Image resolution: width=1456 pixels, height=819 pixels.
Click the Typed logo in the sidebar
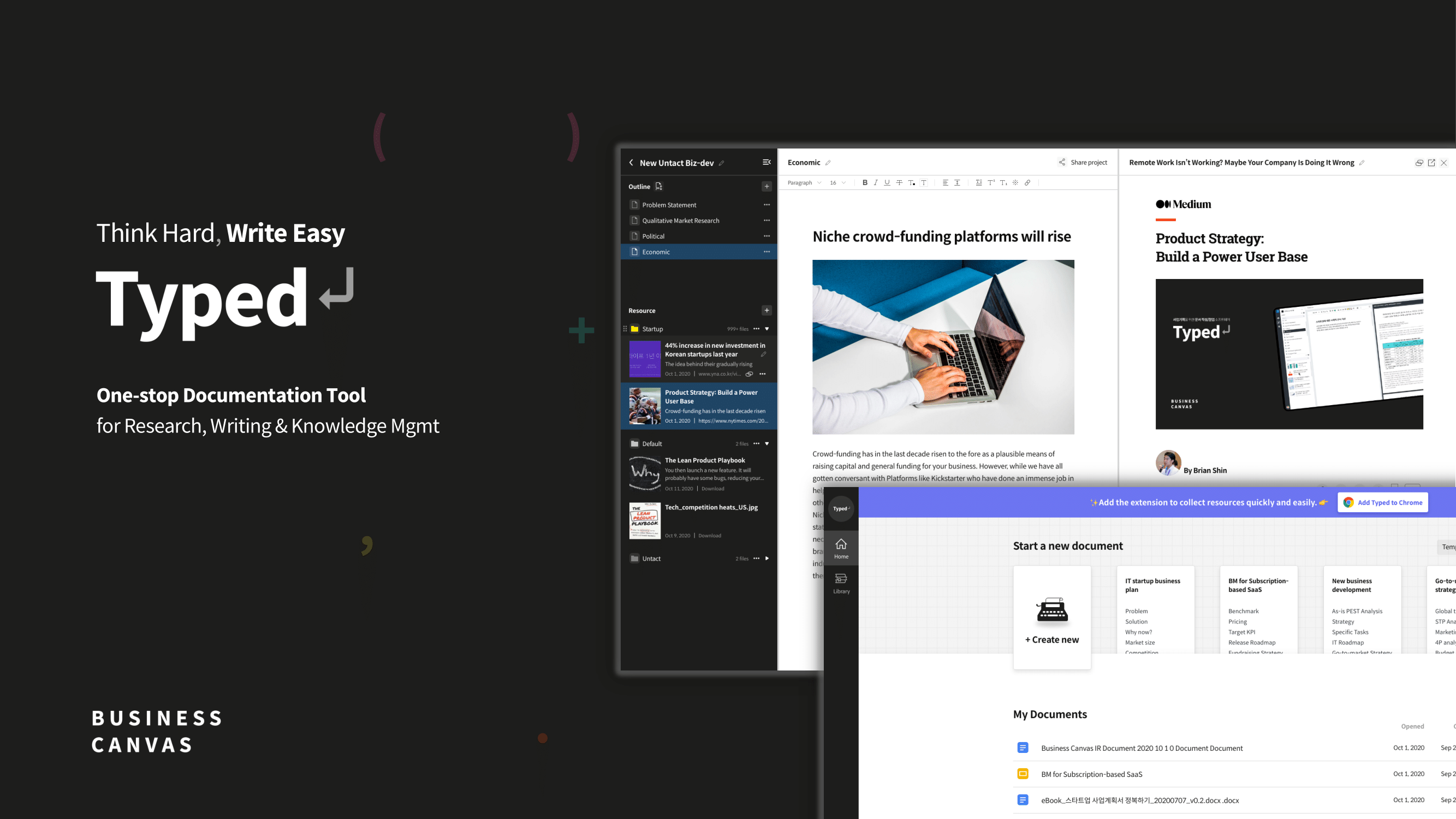841,508
